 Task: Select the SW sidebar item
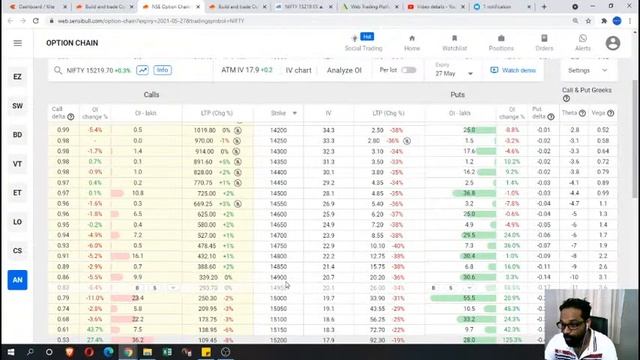[17, 106]
